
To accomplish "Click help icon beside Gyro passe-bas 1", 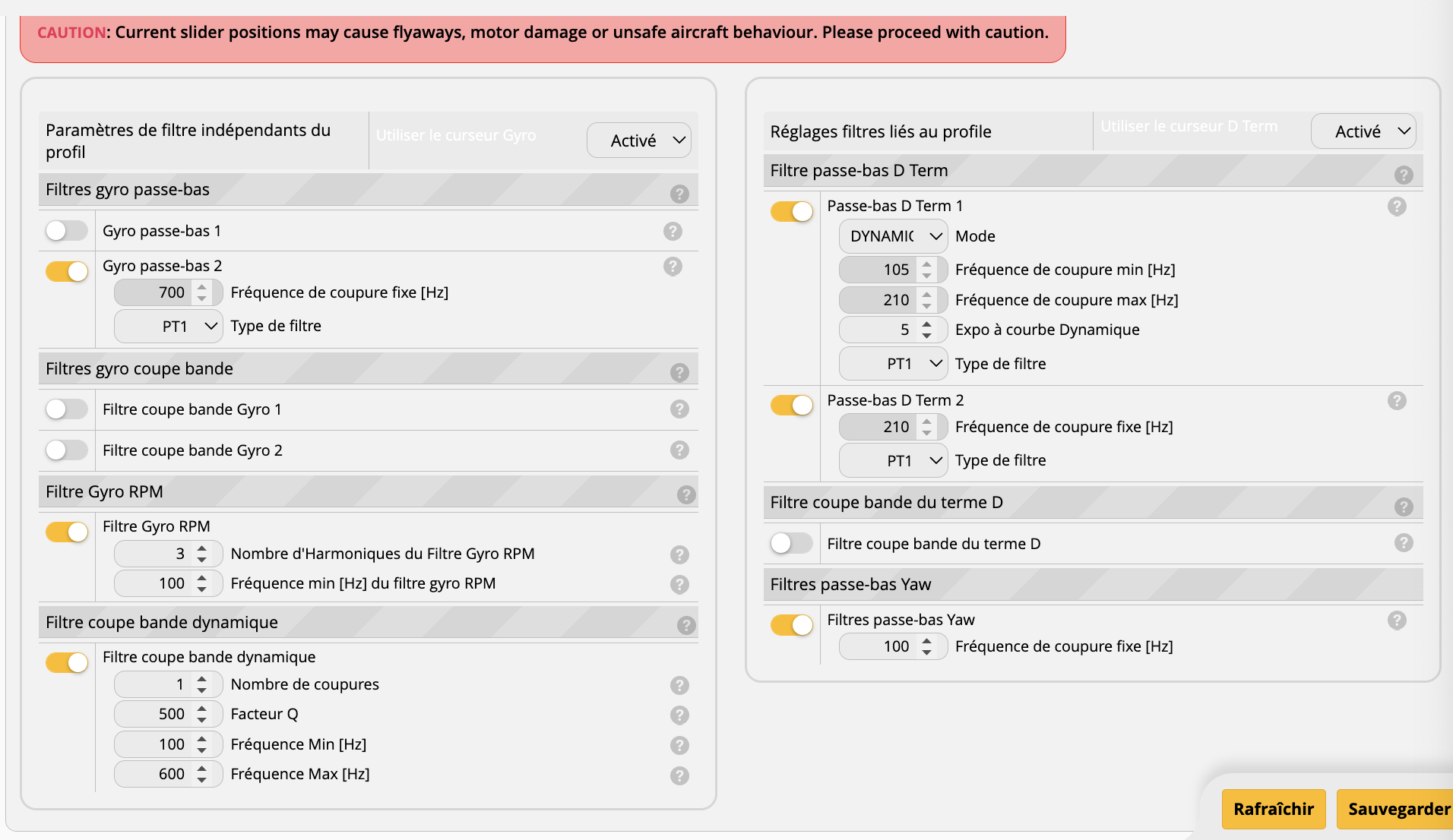I will (673, 231).
